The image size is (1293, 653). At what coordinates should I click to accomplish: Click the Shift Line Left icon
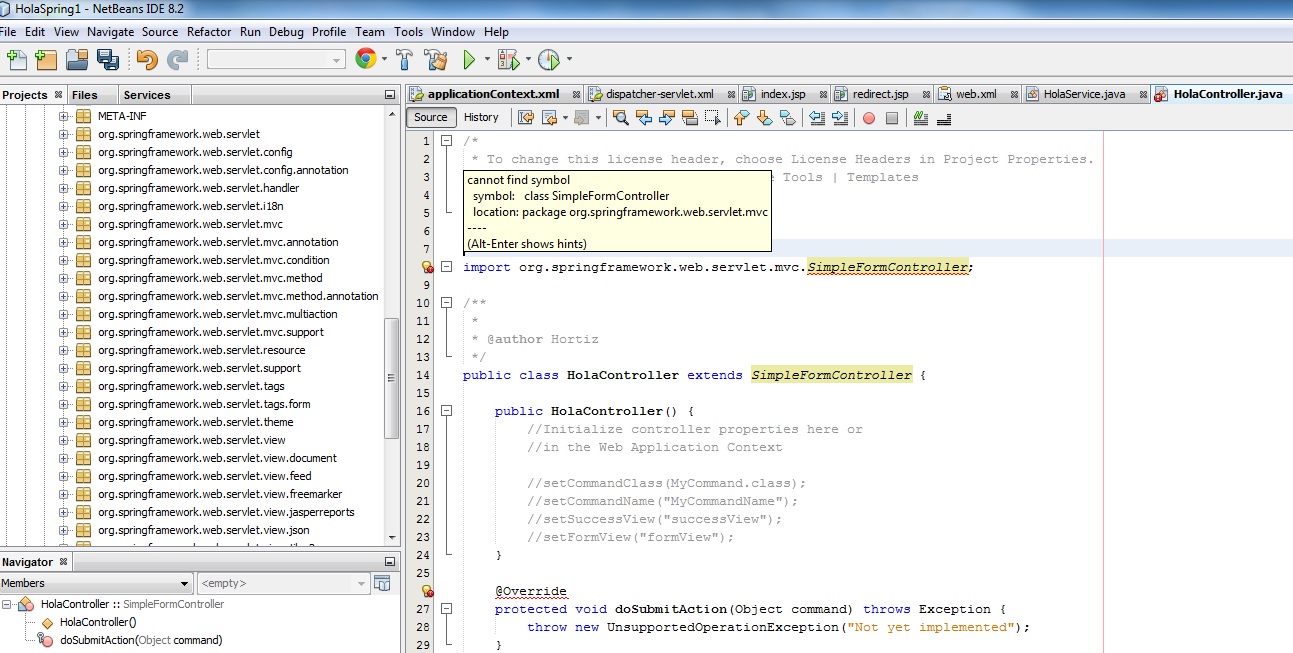817,118
